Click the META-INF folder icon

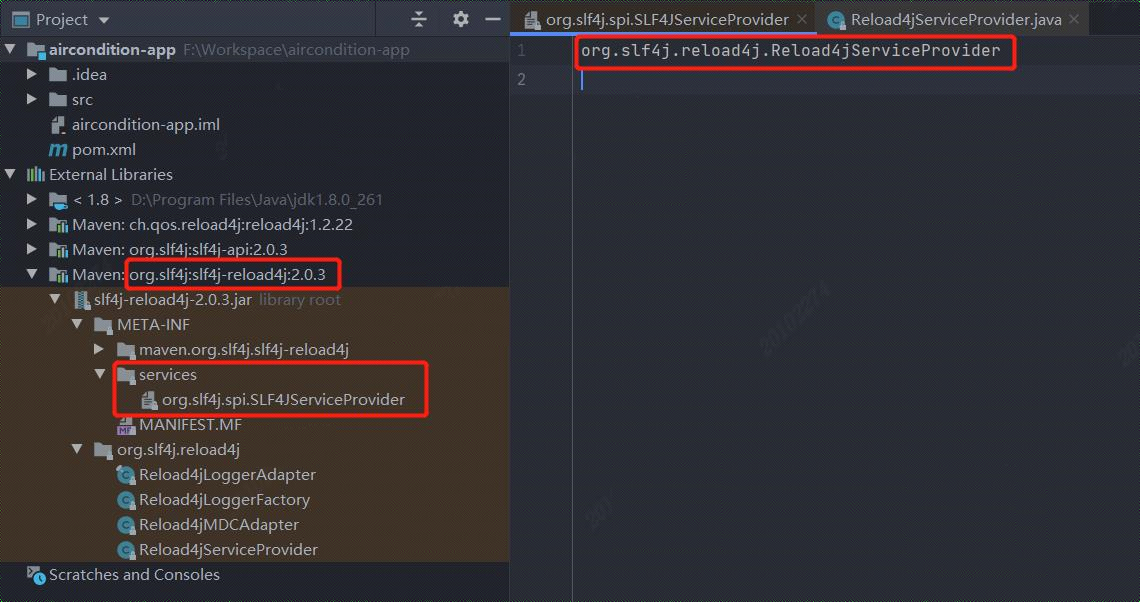pyautogui.click(x=103, y=325)
